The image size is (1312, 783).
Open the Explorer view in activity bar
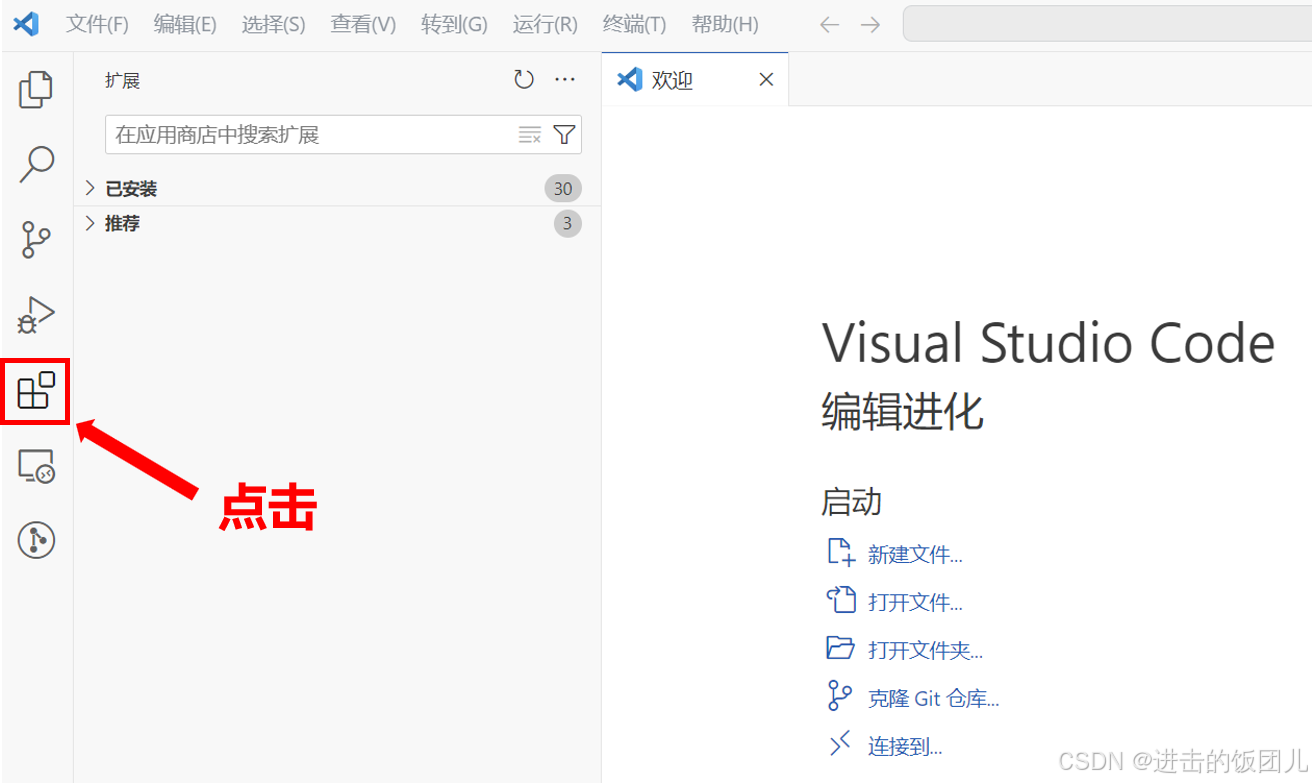[x=36, y=90]
